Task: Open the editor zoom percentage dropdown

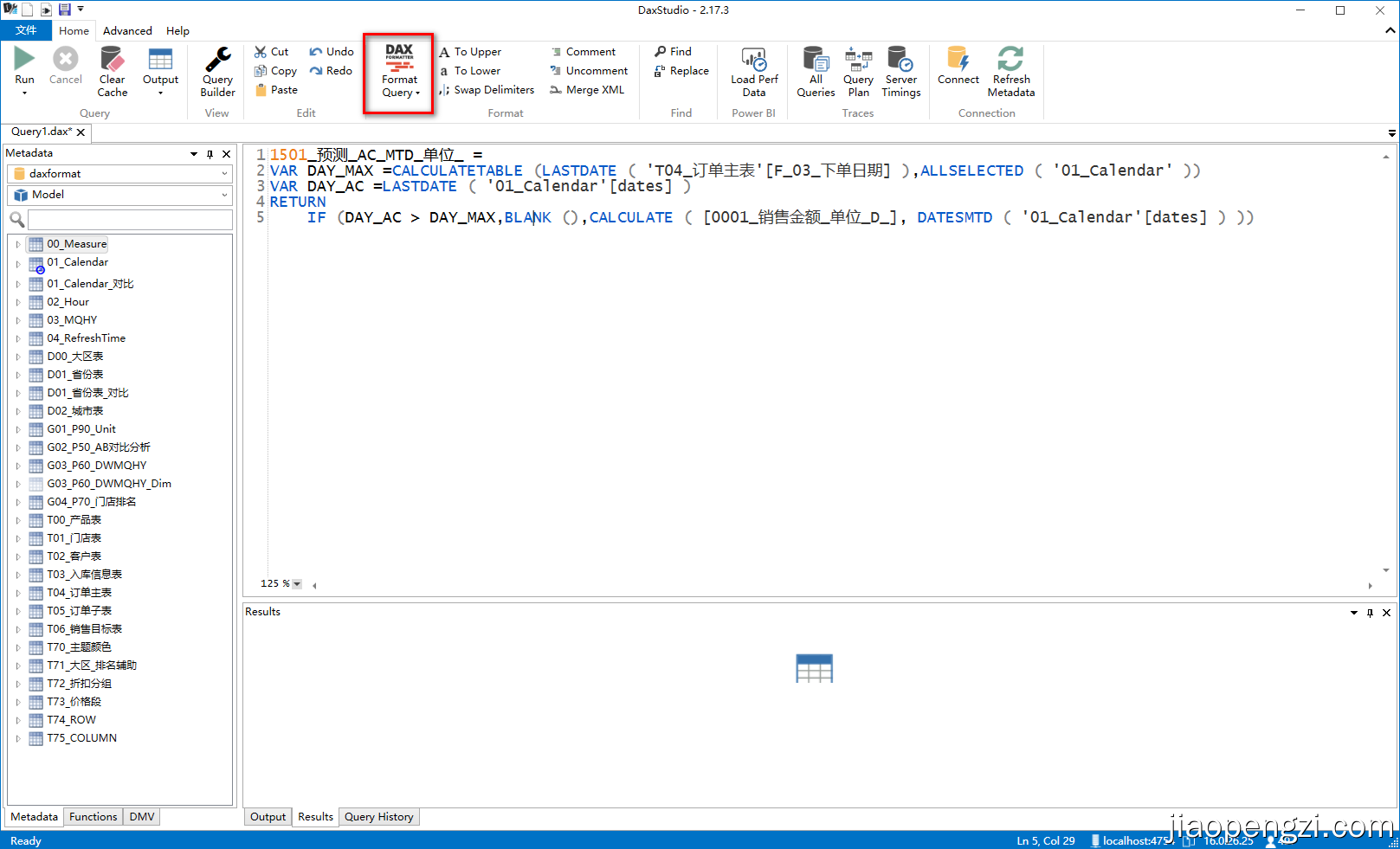Action: (x=297, y=584)
